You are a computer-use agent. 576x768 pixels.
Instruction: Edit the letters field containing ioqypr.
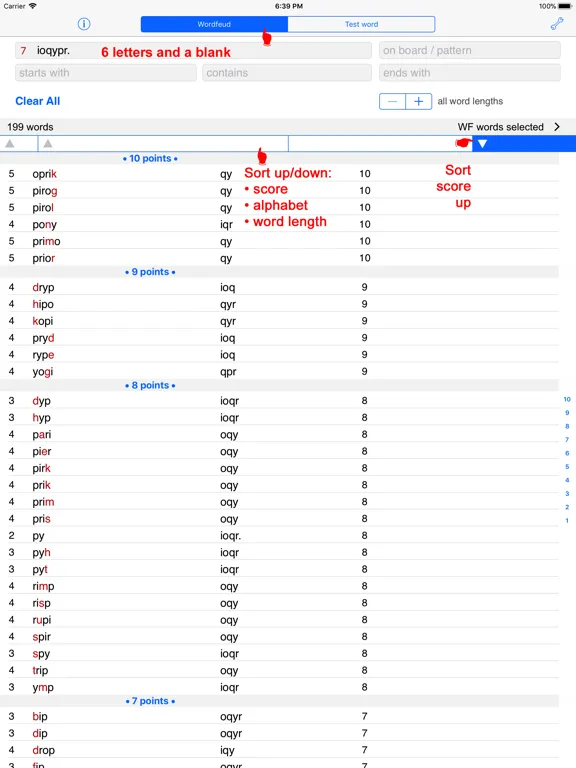click(x=193, y=50)
